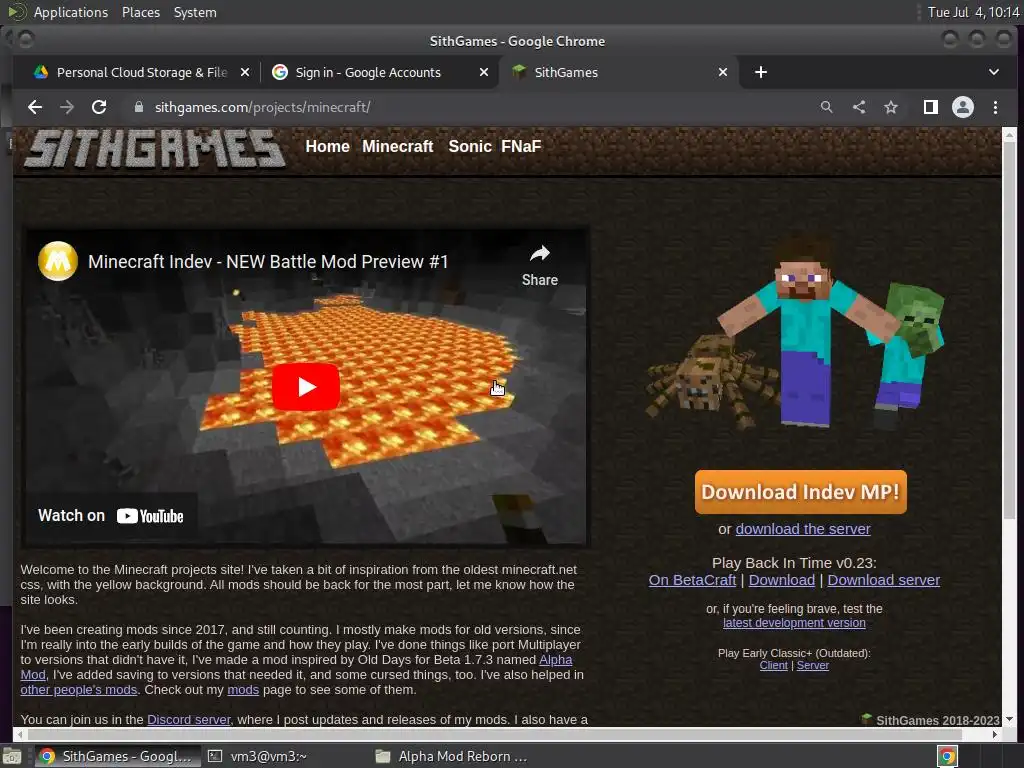1024x768 pixels.
Task: Click the SithGames site logo
Action: coord(155,148)
